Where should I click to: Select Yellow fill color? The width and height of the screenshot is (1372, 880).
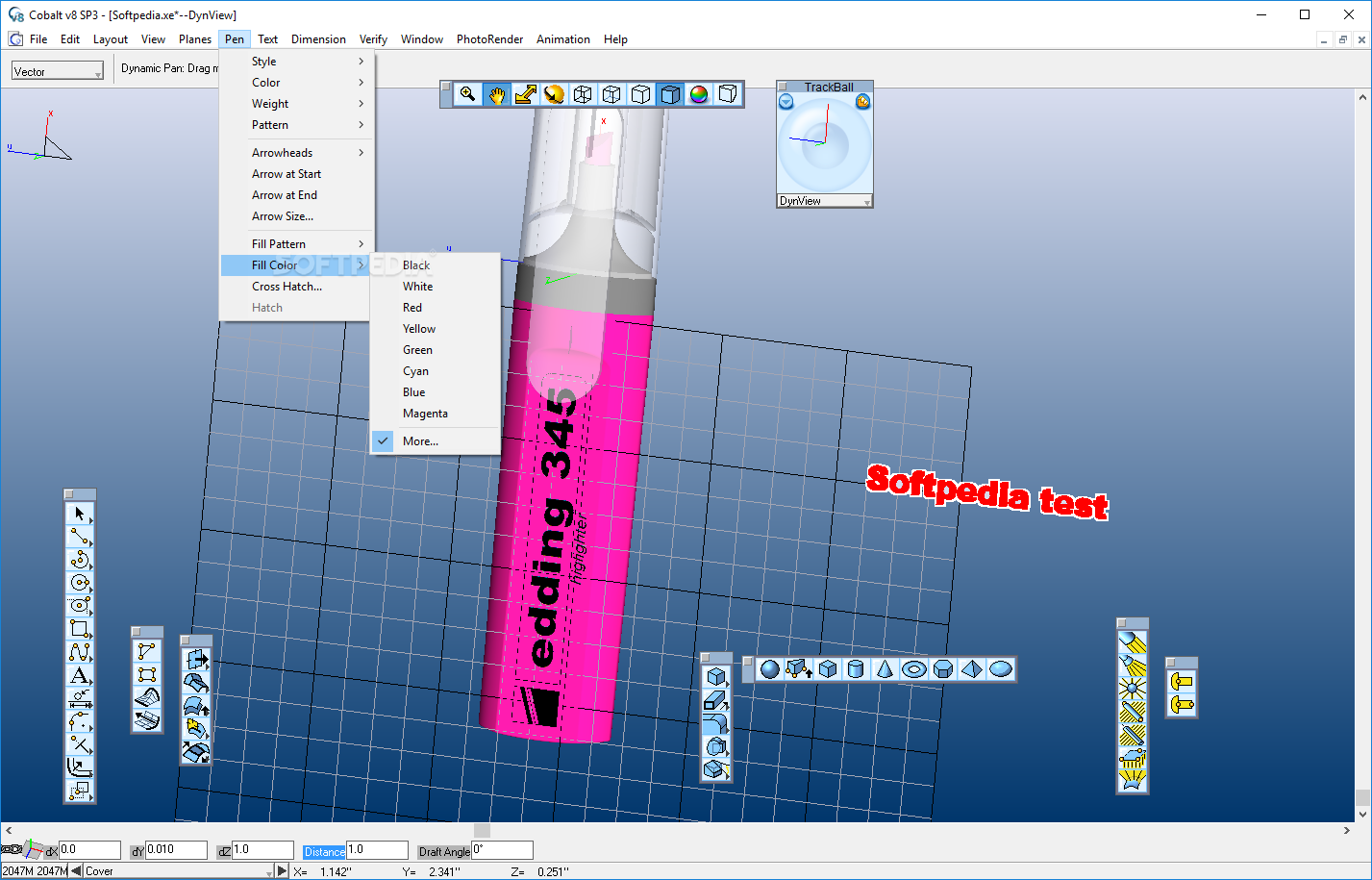point(436,329)
